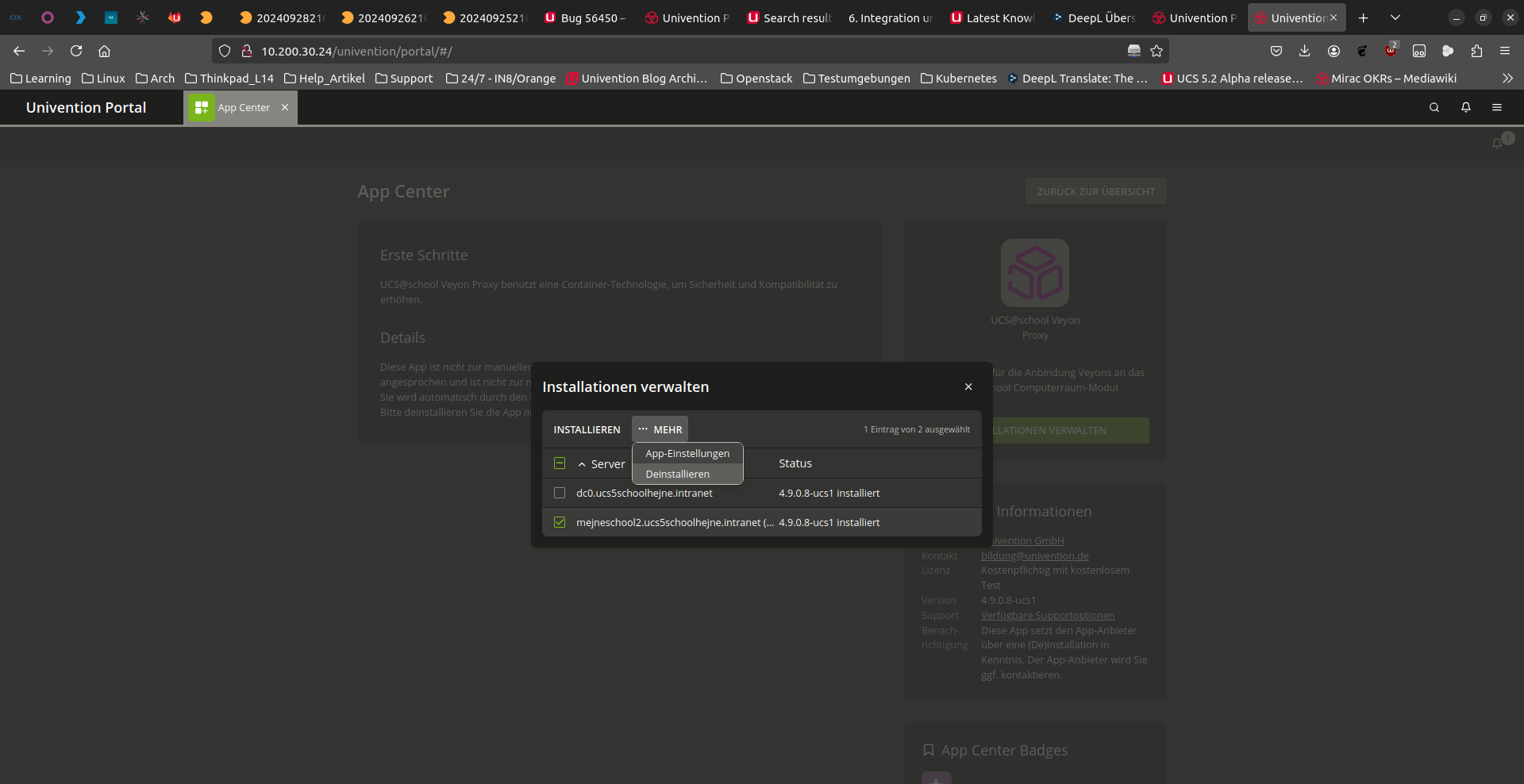
Task: Open the Support bookmark folder
Action: (404, 79)
